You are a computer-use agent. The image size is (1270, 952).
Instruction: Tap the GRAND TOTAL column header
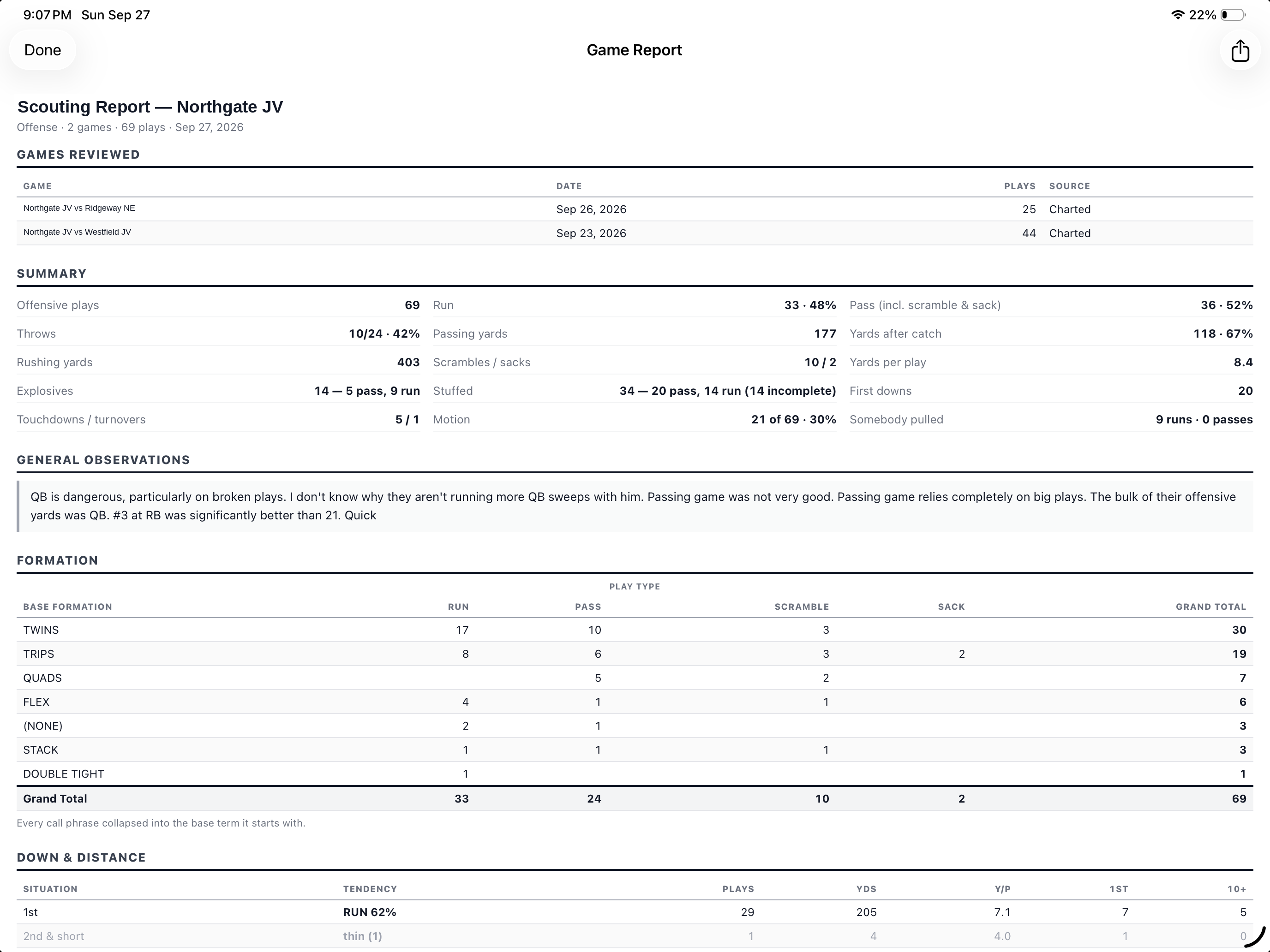tap(1211, 607)
